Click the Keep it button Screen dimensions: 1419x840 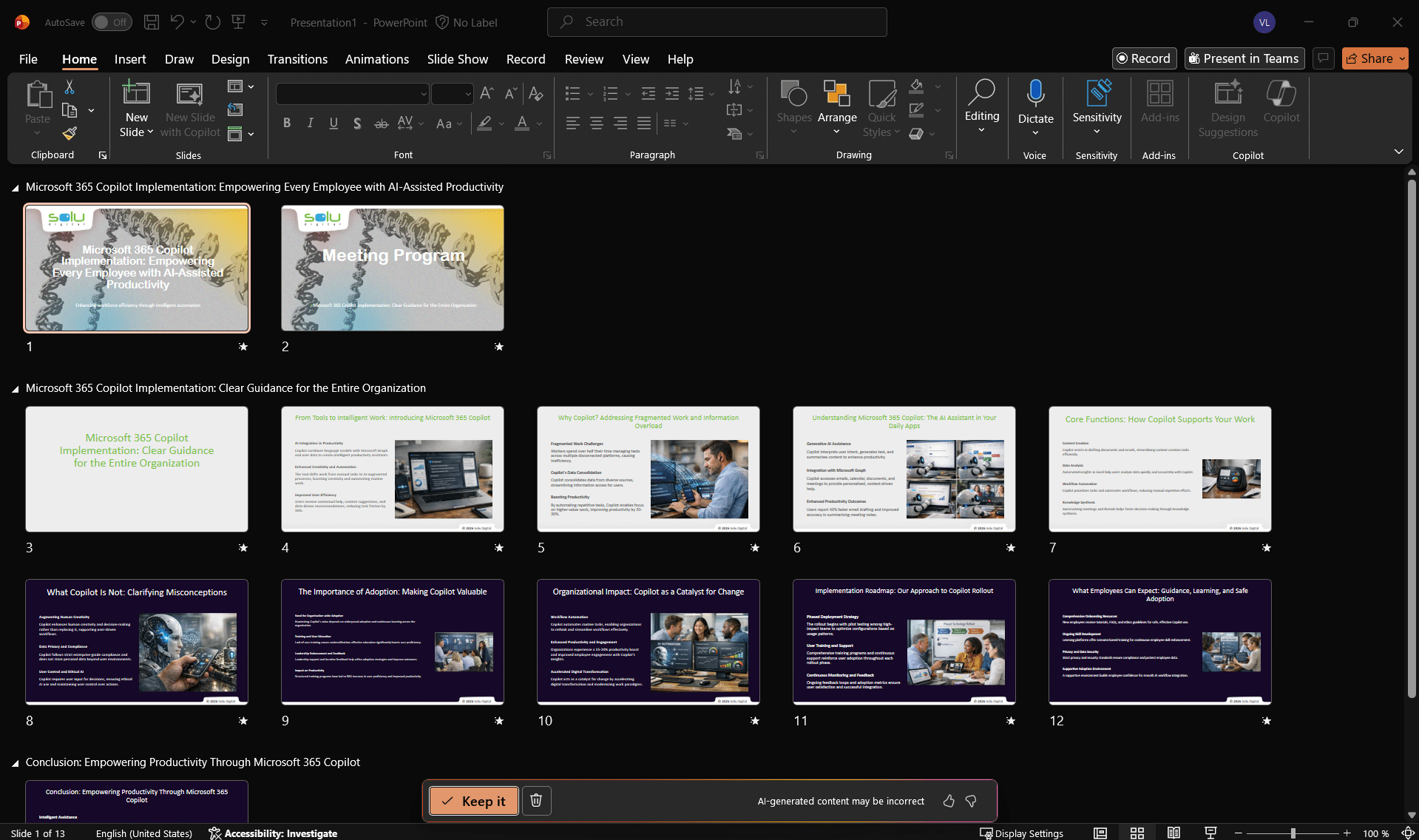point(473,801)
